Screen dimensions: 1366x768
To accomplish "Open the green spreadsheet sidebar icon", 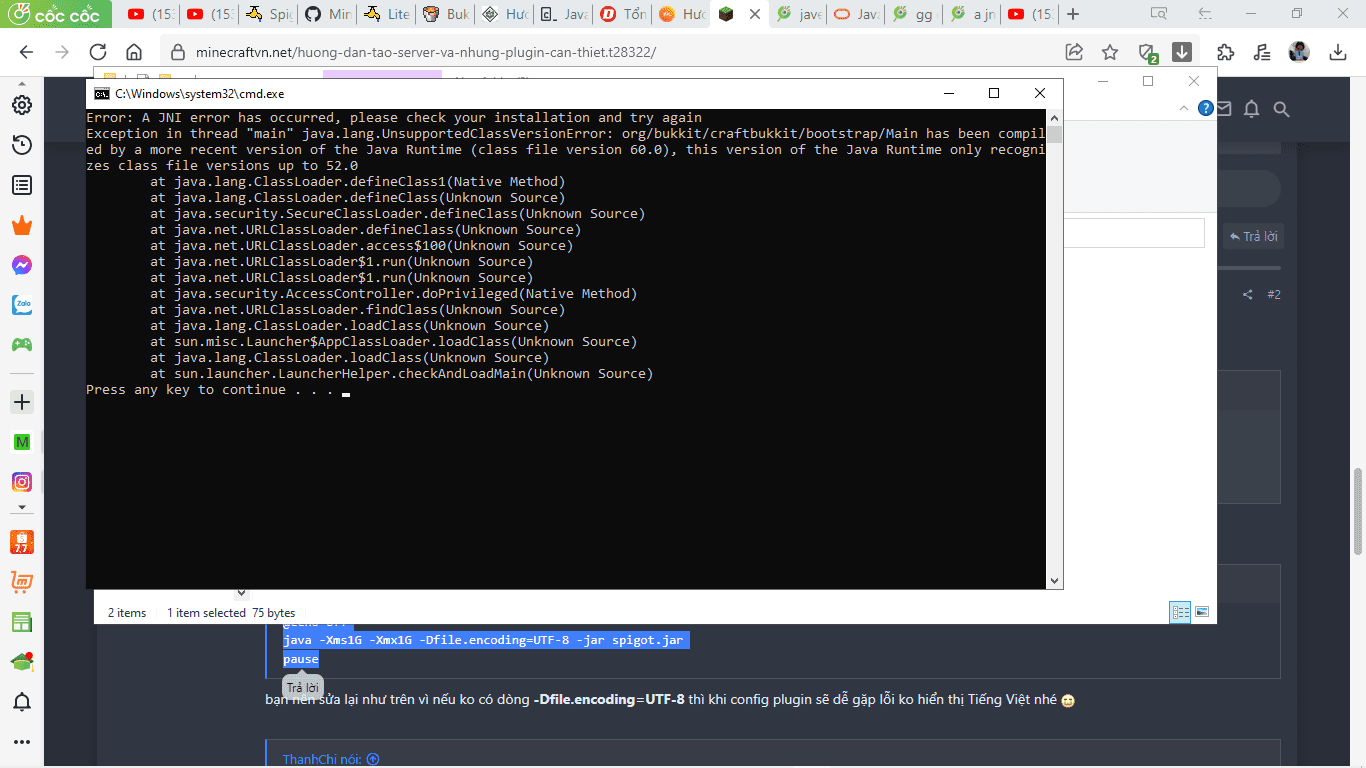I will (x=21, y=622).
